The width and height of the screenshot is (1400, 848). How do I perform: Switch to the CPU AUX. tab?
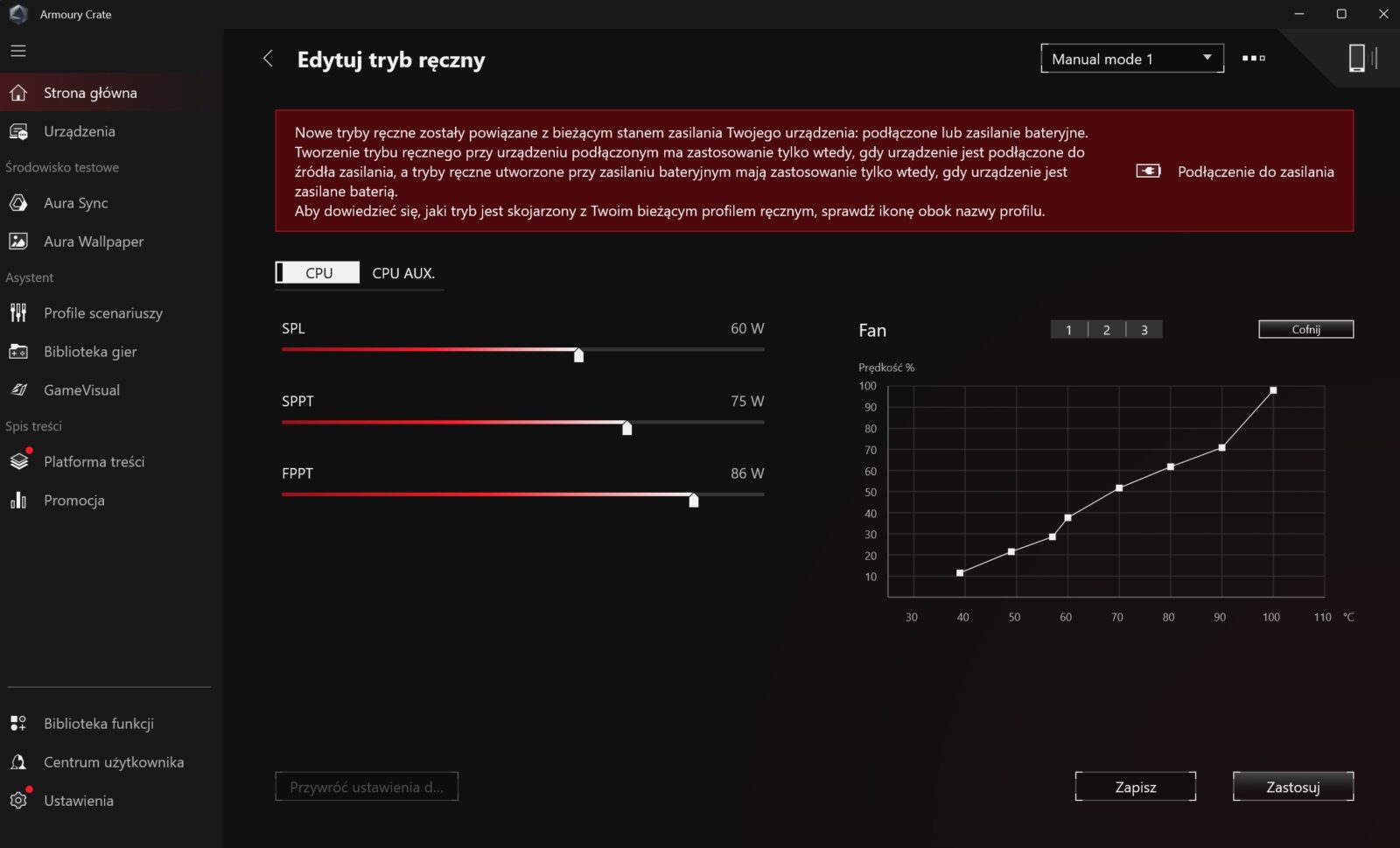point(402,273)
